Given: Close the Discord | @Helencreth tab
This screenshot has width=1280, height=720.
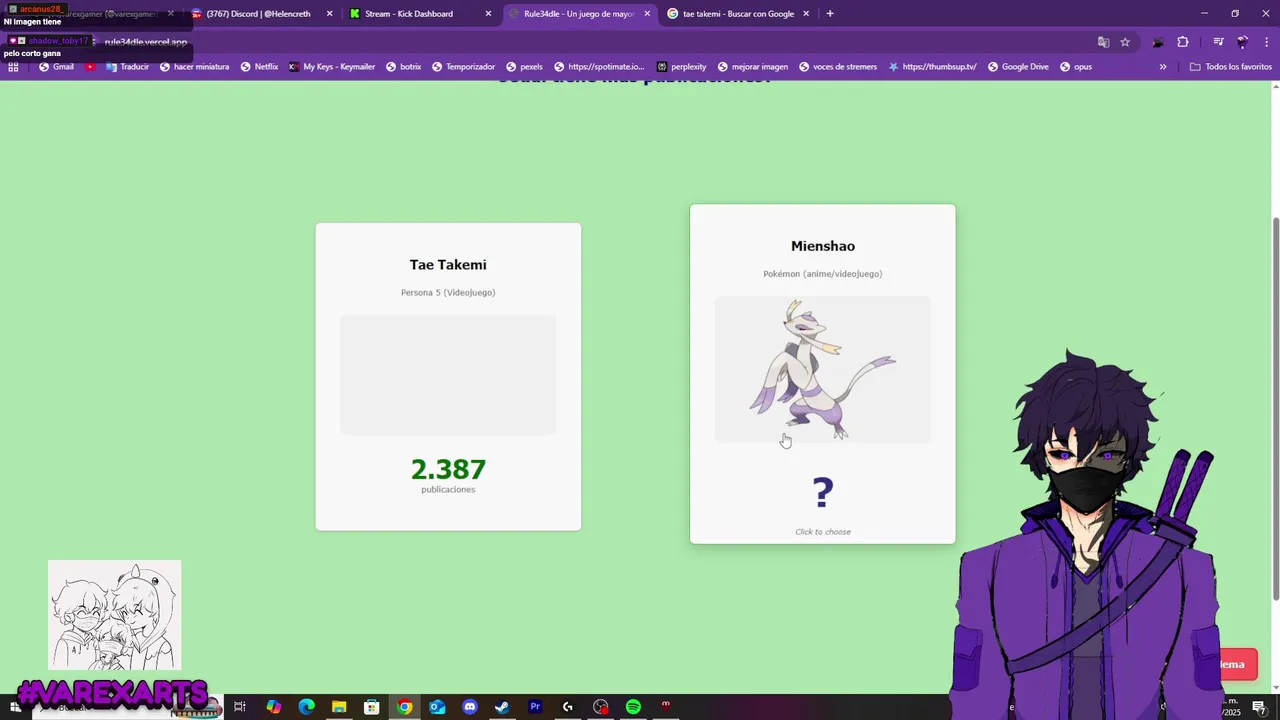Looking at the screenshot, I should (329, 14).
